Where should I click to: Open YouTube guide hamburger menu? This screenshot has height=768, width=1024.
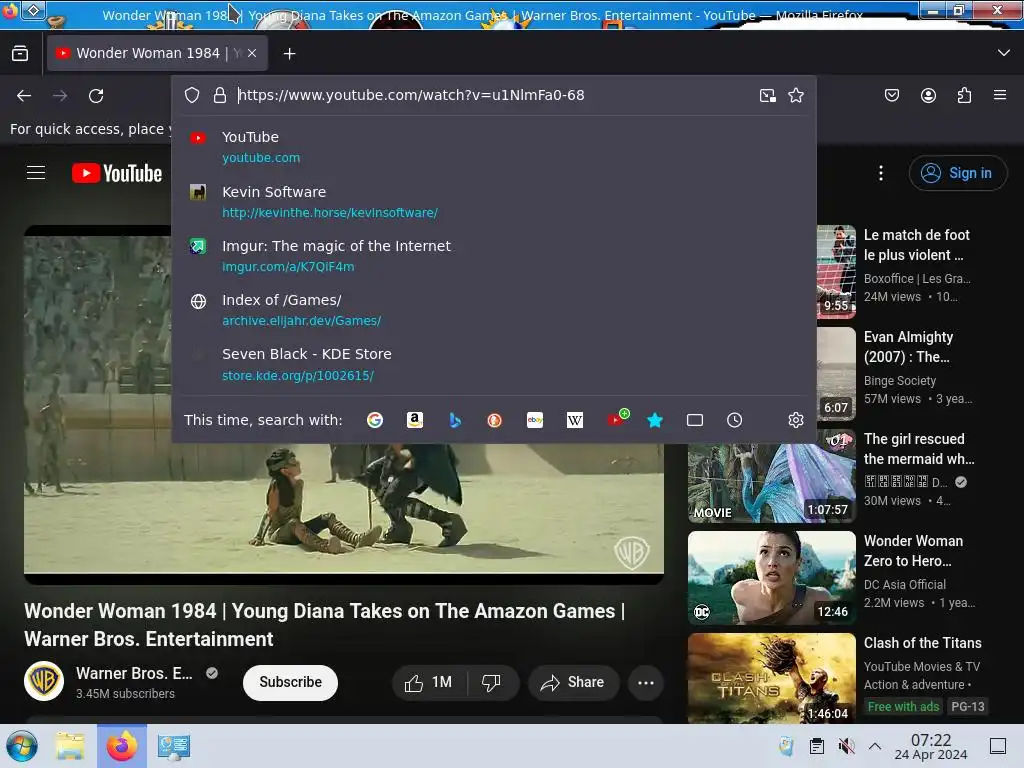pos(36,172)
